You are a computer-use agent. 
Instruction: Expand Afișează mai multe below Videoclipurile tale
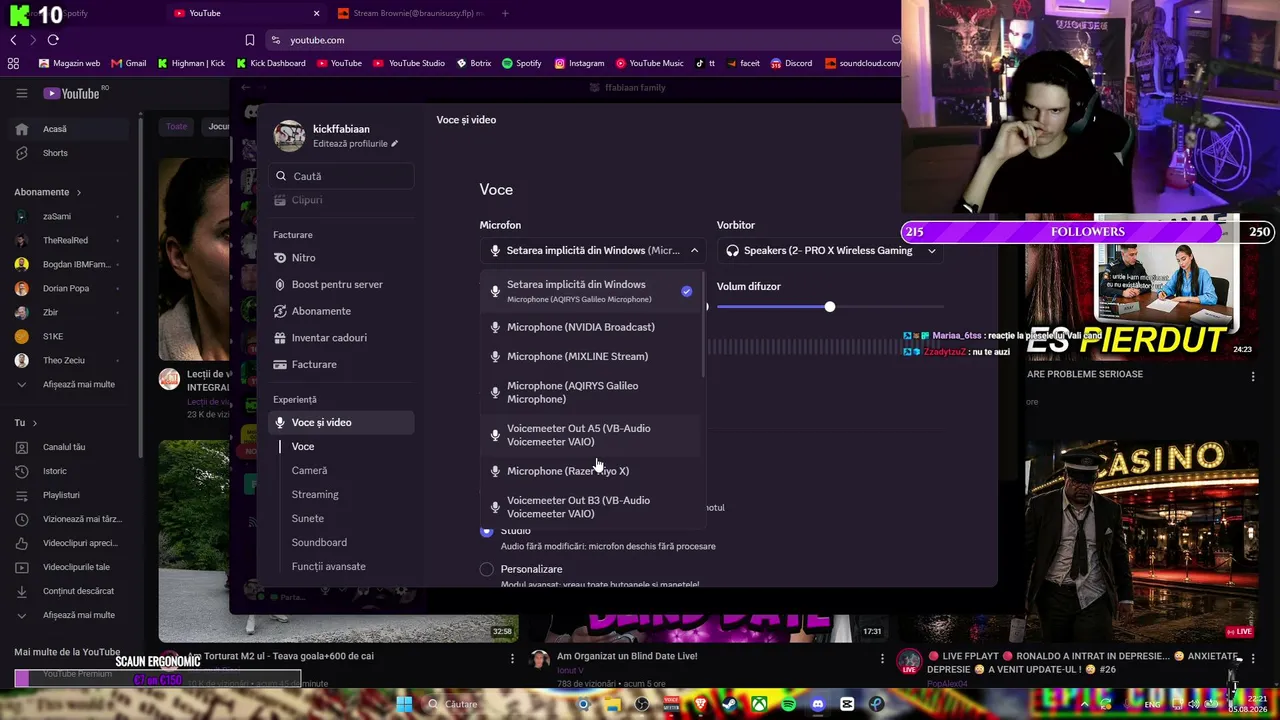70,615
